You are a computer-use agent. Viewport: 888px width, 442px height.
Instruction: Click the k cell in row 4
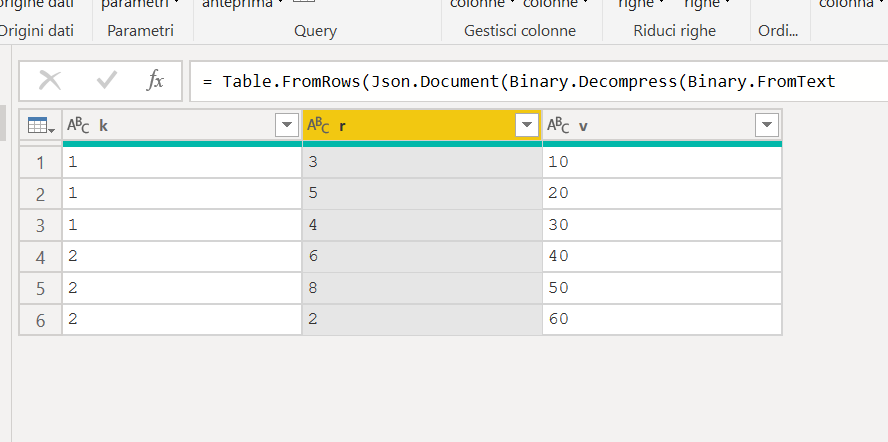pos(182,257)
